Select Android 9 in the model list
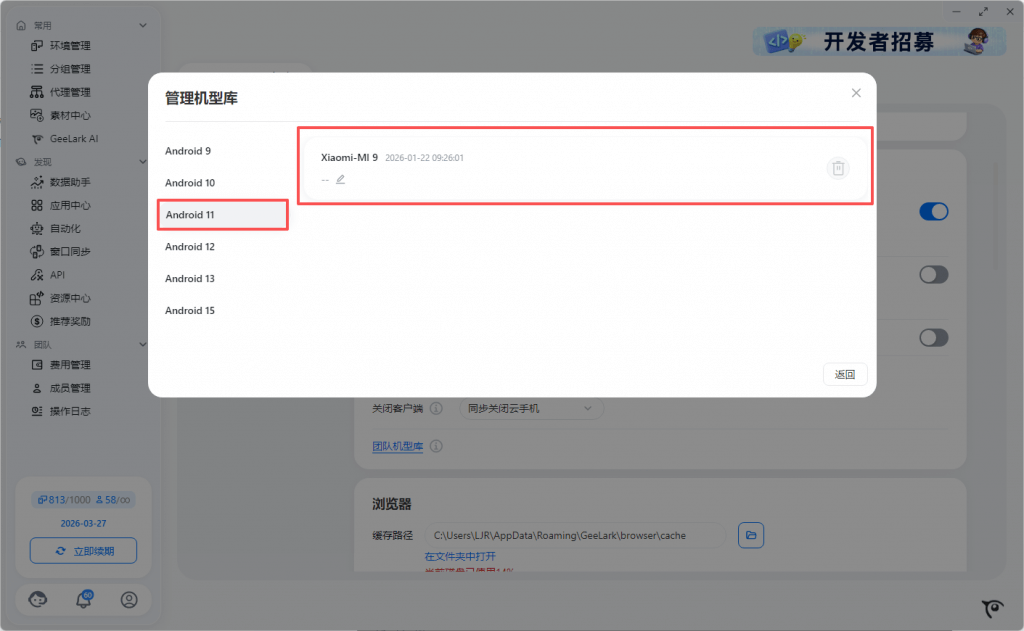The width and height of the screenshot is (1024, 631). pyautogui.click(x=188, y=151)
